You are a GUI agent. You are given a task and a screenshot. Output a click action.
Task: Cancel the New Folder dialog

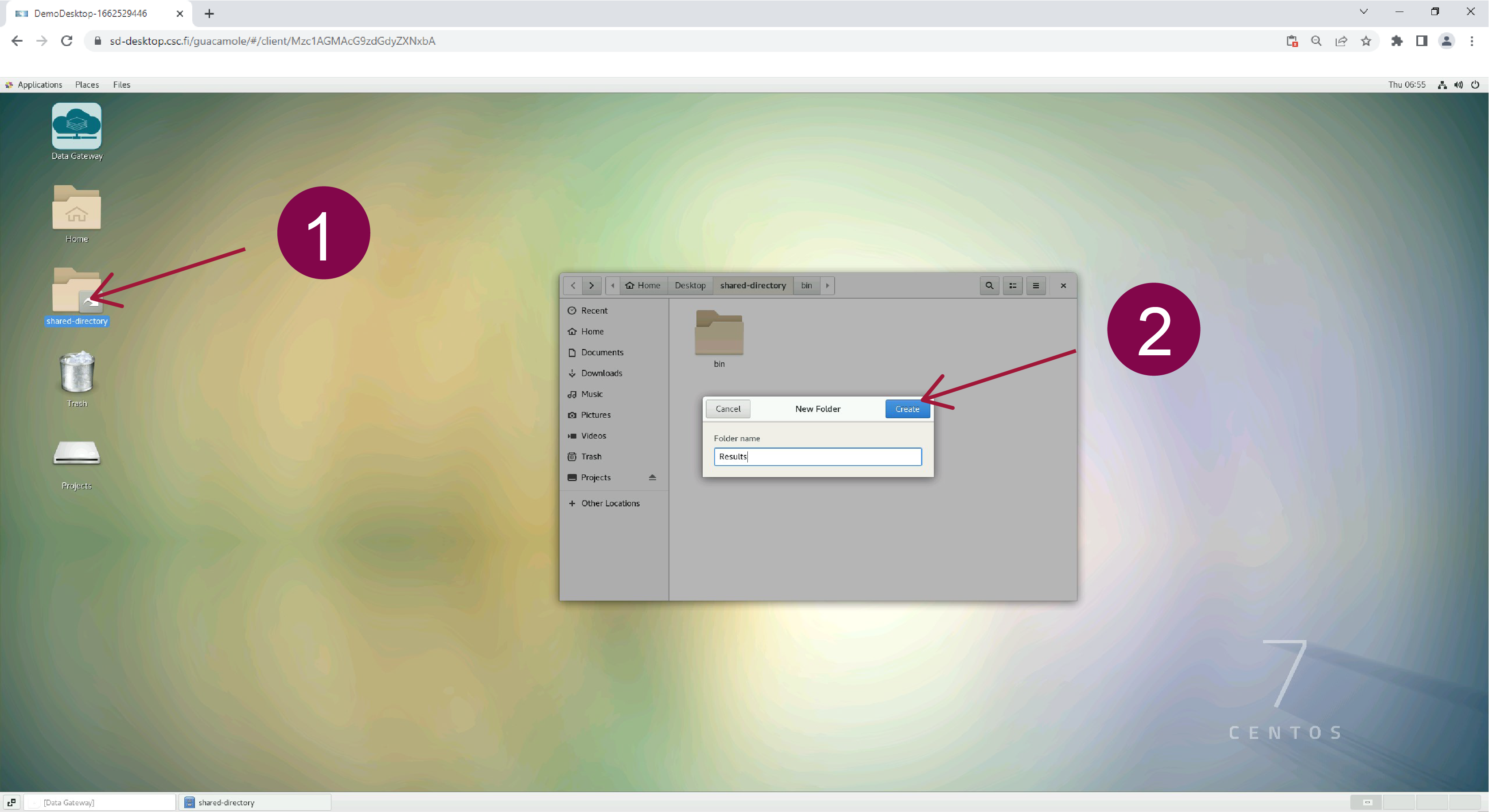728,409
